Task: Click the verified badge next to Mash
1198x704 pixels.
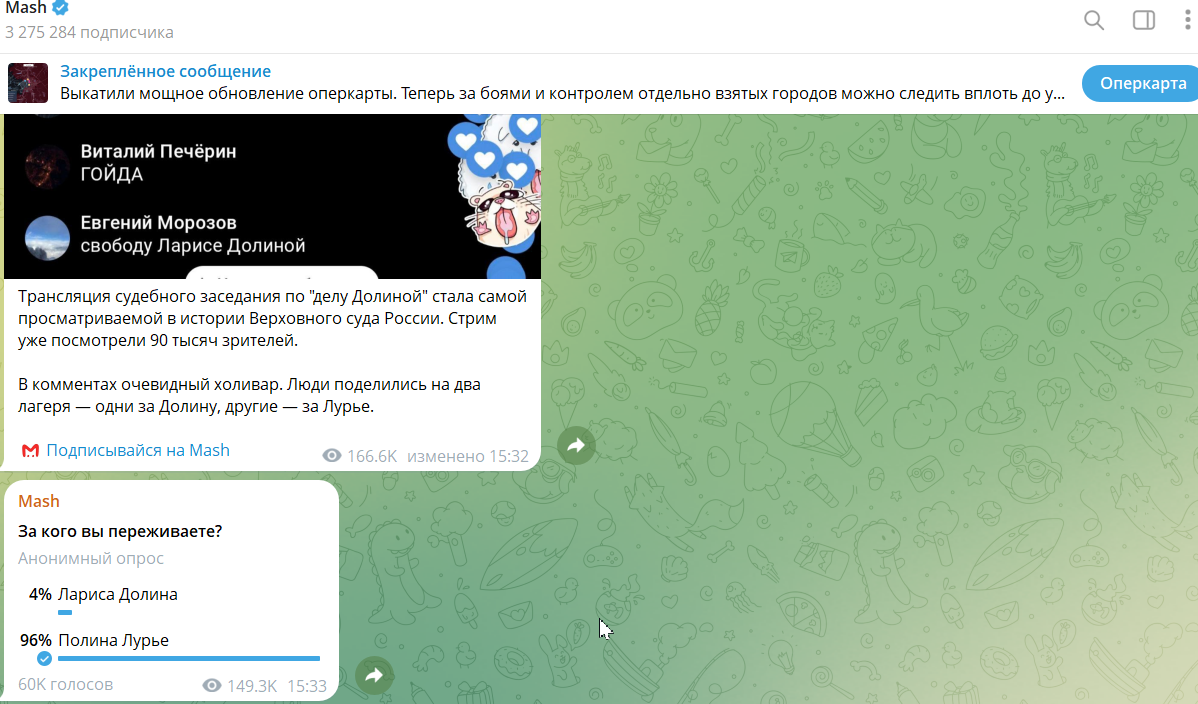Action: pos(61,9)
